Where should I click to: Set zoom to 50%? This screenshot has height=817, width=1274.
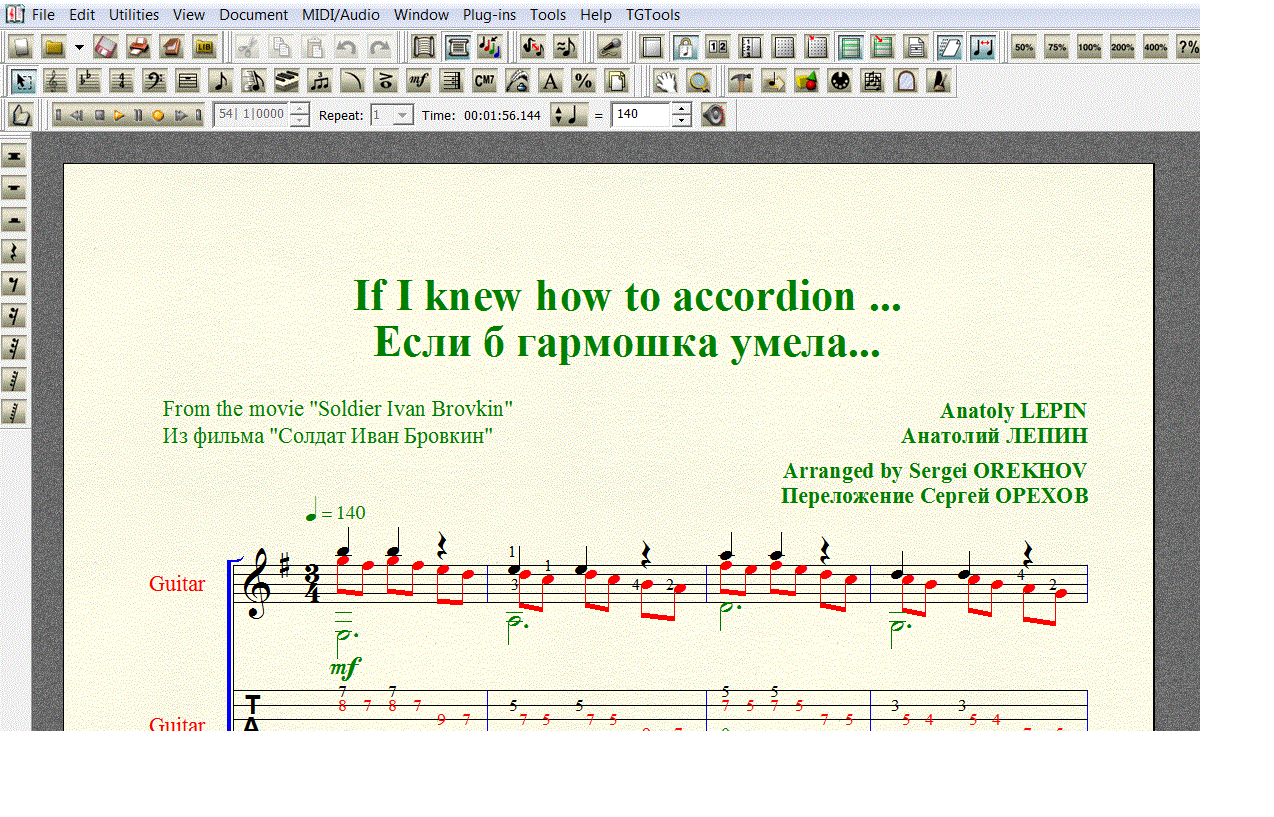pos(1023,47)
